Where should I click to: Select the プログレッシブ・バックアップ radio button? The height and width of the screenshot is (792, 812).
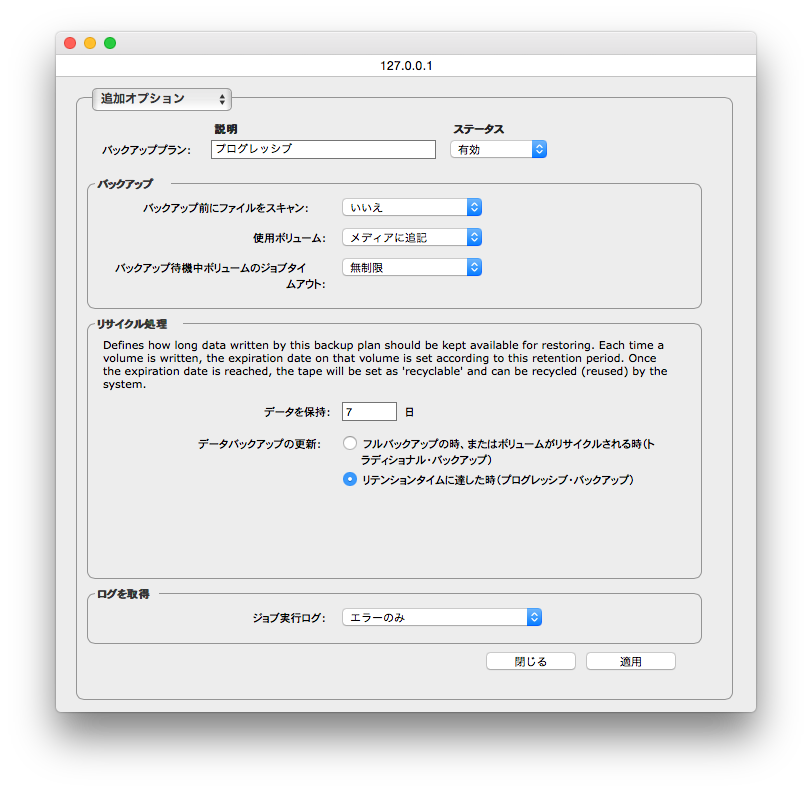click(349, 479)
